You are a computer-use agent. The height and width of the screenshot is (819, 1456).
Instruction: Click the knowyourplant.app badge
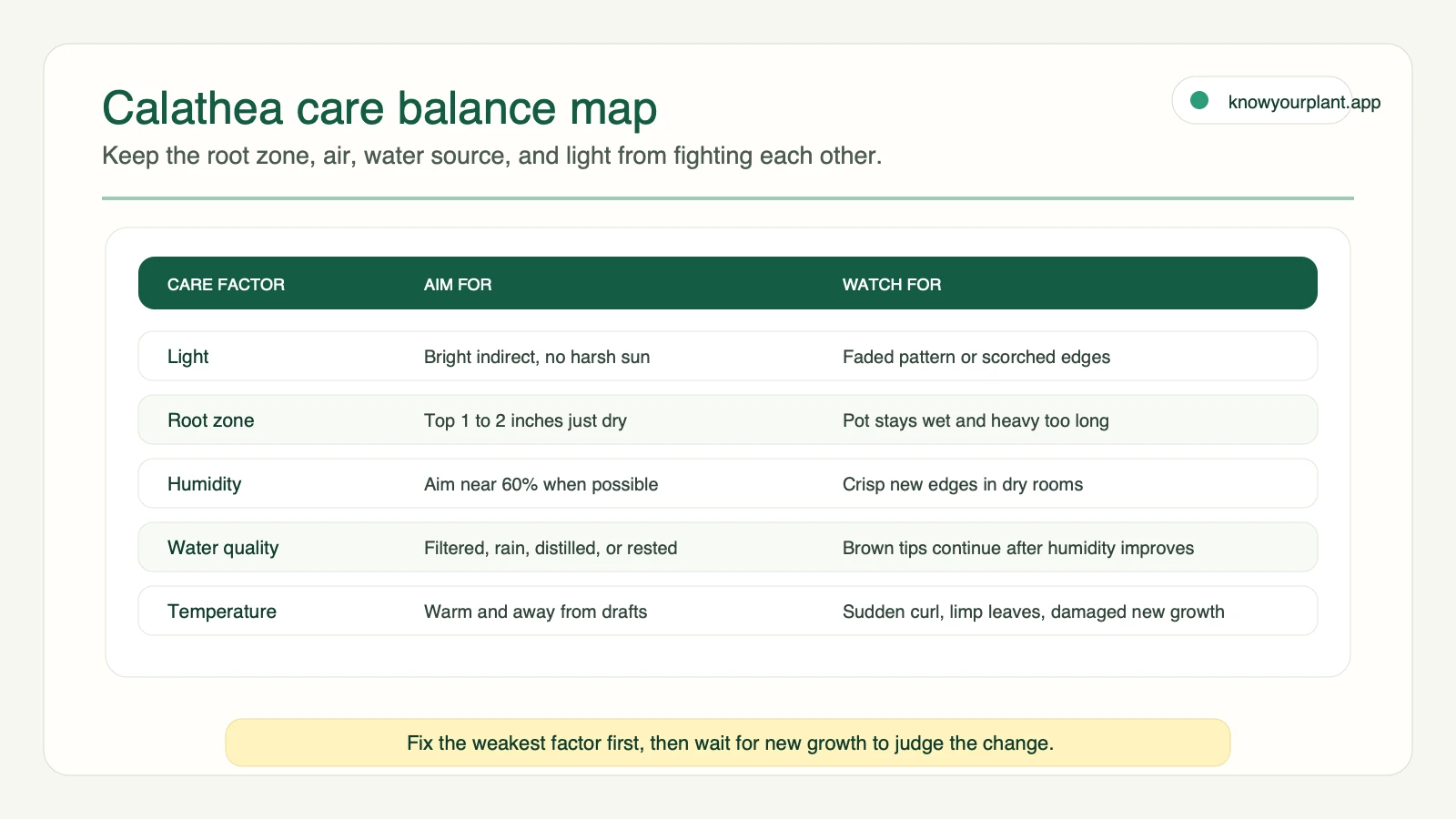[x=1262, y=100]
